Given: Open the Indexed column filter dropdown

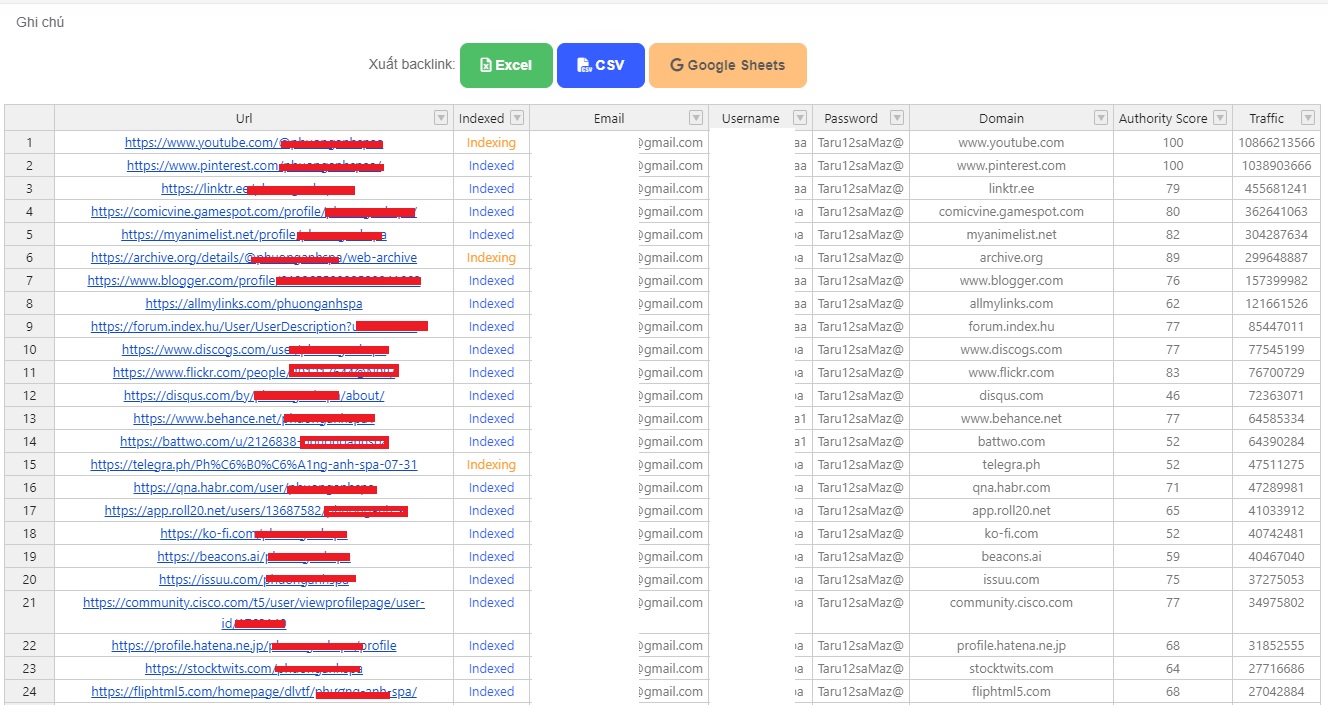Looking at the screenshot, I should pyautogui.click(x=517, y=118).
